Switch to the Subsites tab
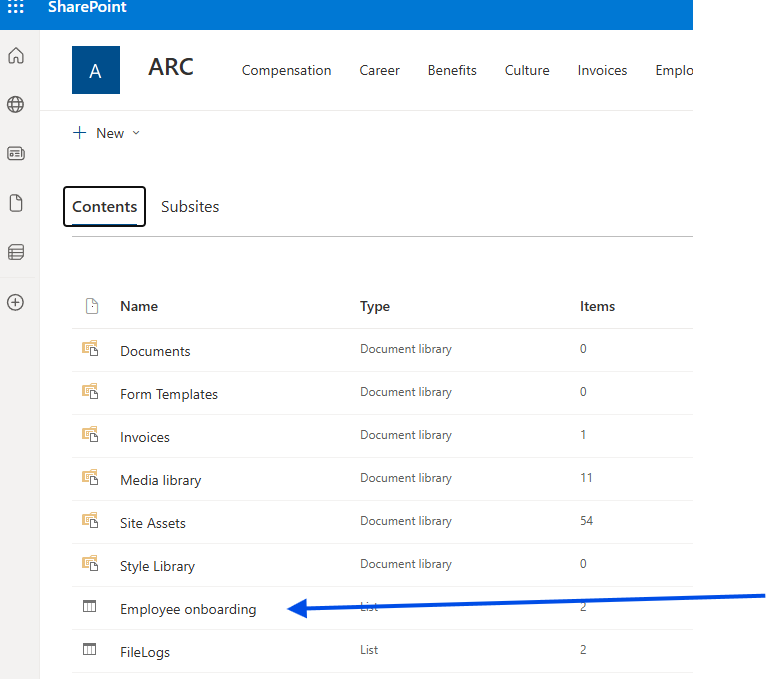Screen dimensions: 766x679 click(190, 207)
